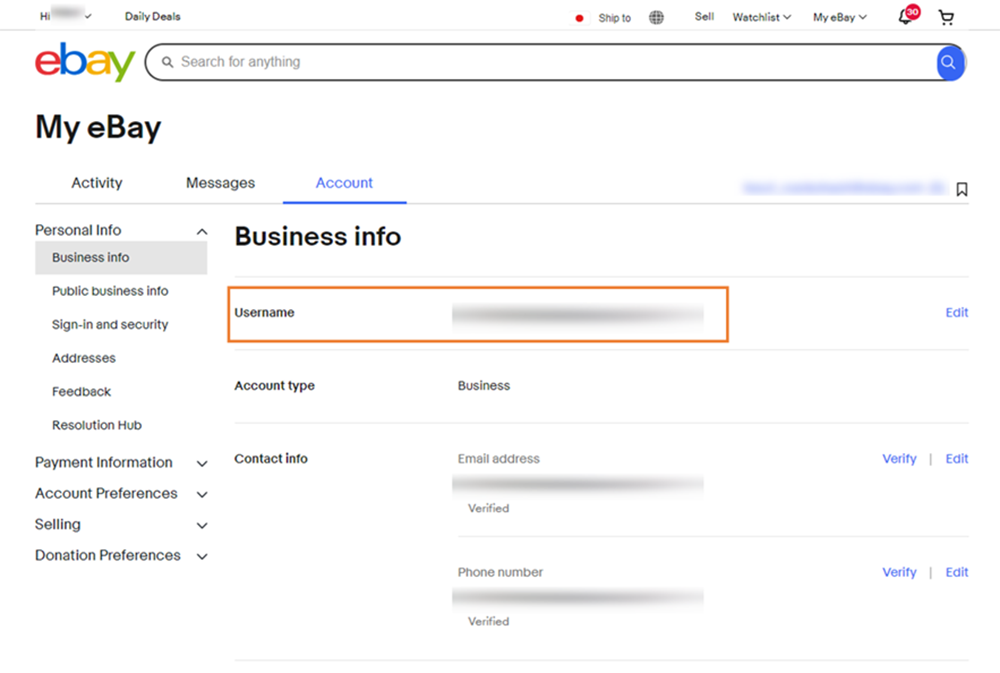Verify the phone number
Viewport: 1000px width, 673px height.
click(x=899, y=572)
